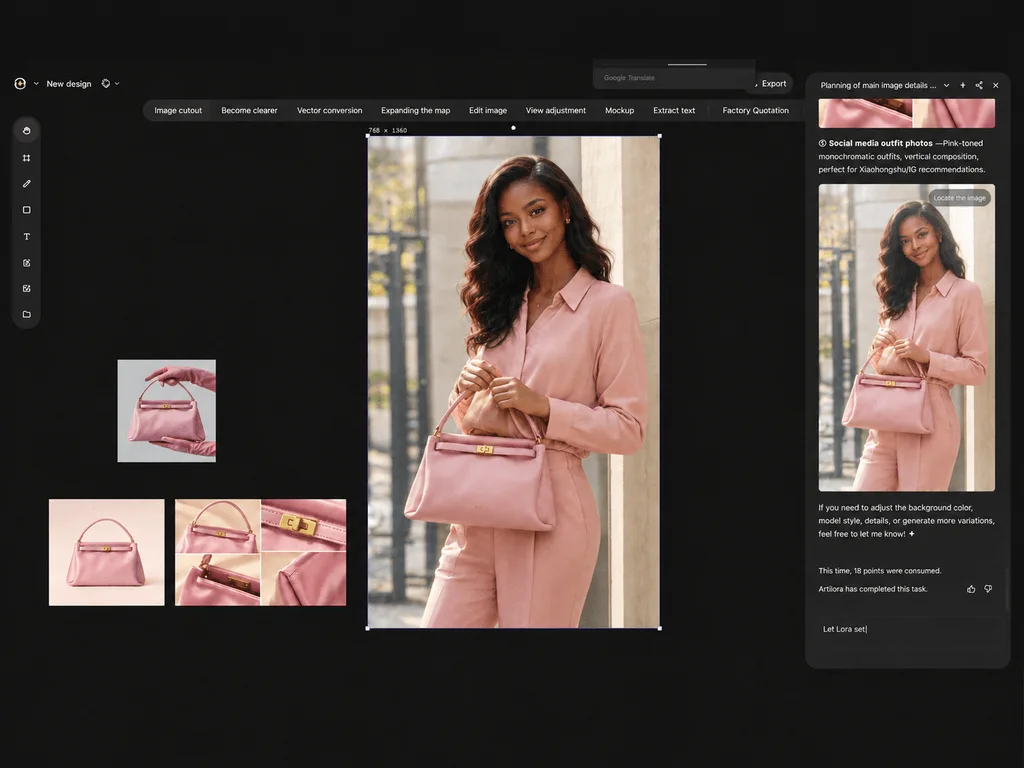The width and height of the screenshot is (1024, 768).
Task: Select the frame crop tool
Action: 26,158
